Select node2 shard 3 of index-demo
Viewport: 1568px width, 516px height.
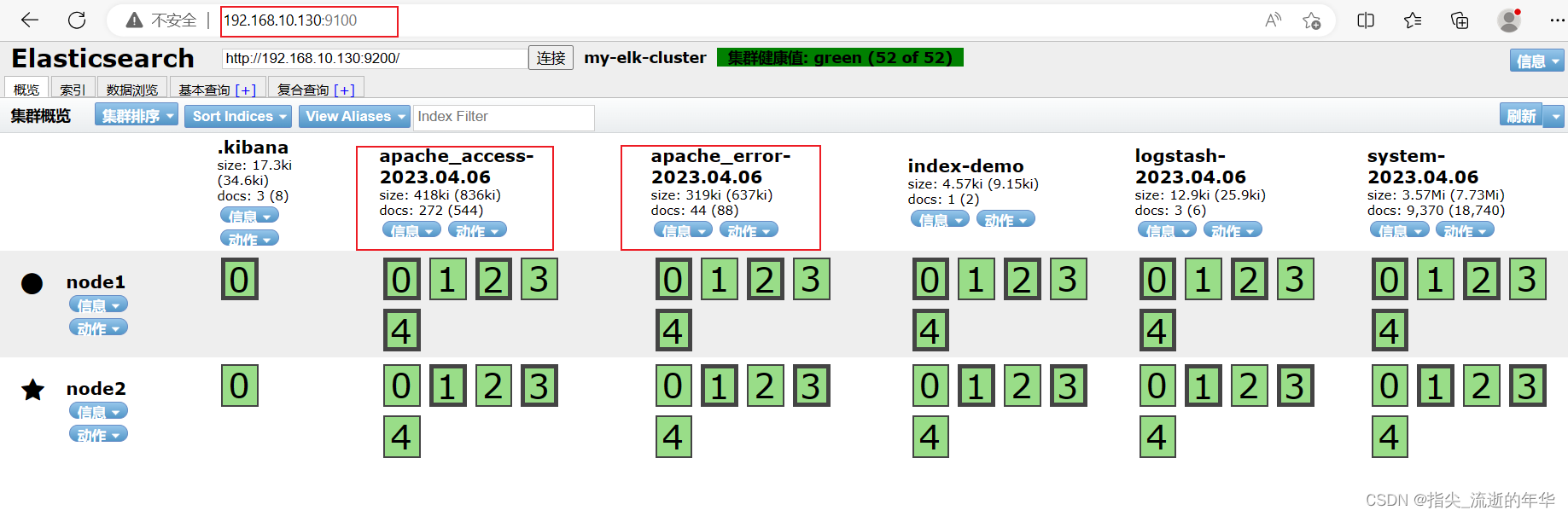point(1069,386)
